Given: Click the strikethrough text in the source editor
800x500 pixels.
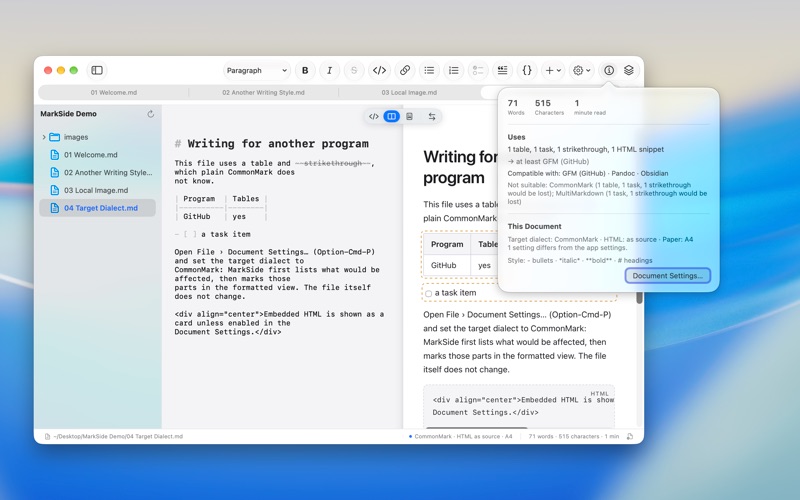Looking at the screenshot, I should (x=333, y=163).
